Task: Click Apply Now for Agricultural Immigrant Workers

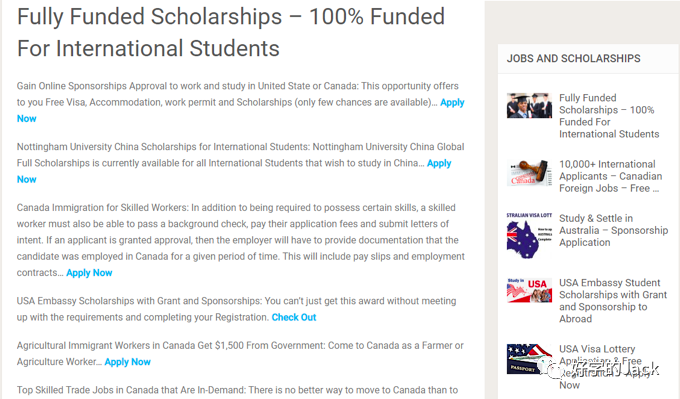Action: [x=128, y=362]
